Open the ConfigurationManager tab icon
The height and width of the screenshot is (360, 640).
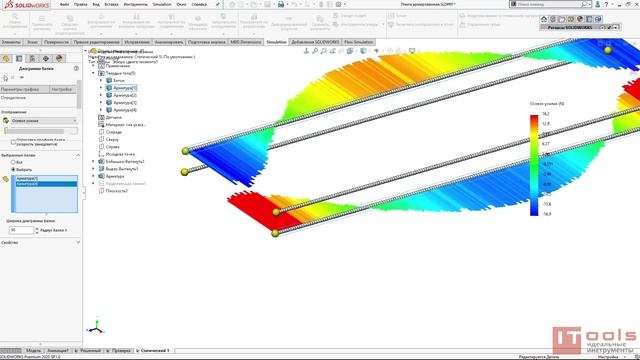[x=32, y=59]
